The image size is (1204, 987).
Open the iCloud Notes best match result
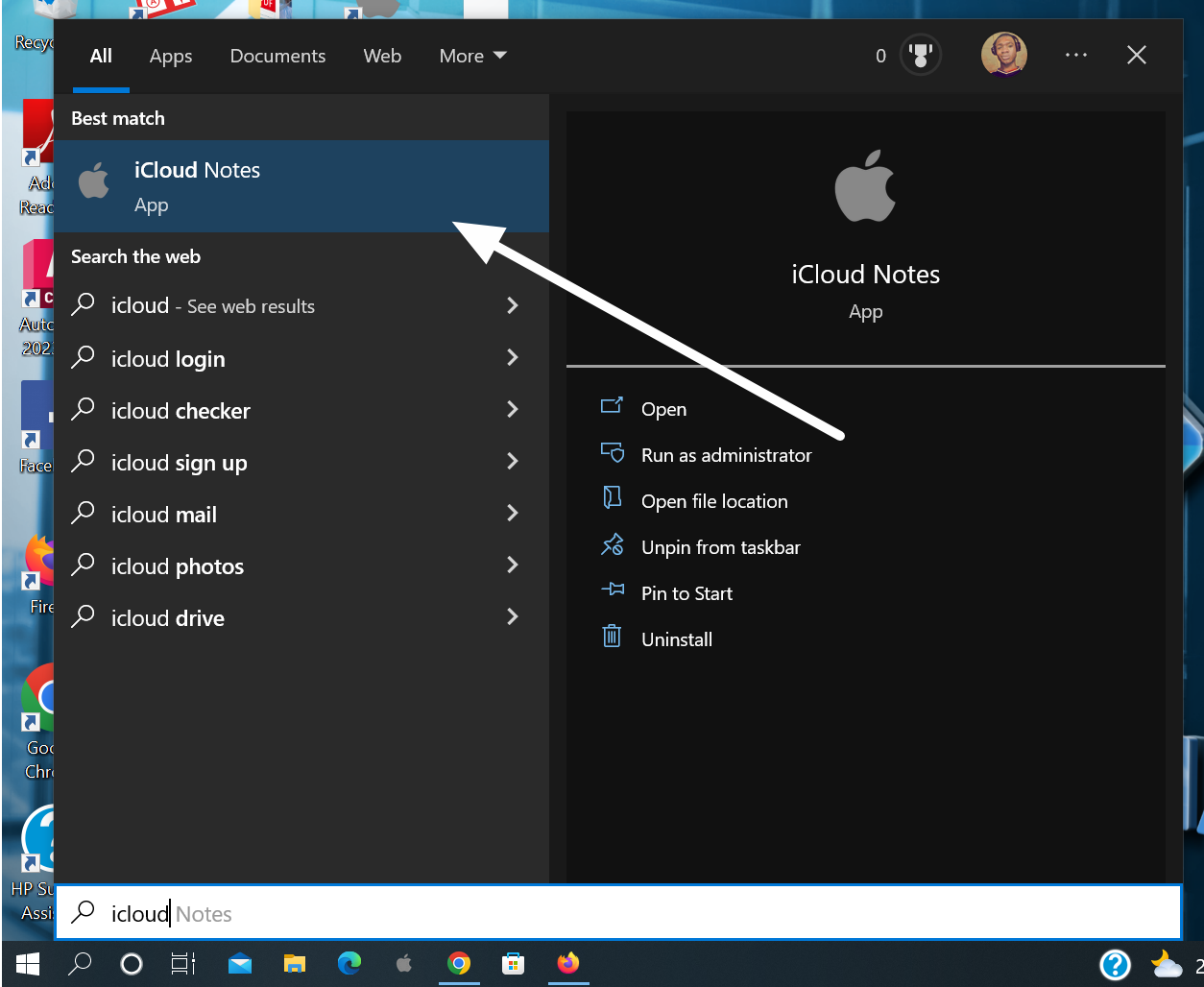[301, 186]
